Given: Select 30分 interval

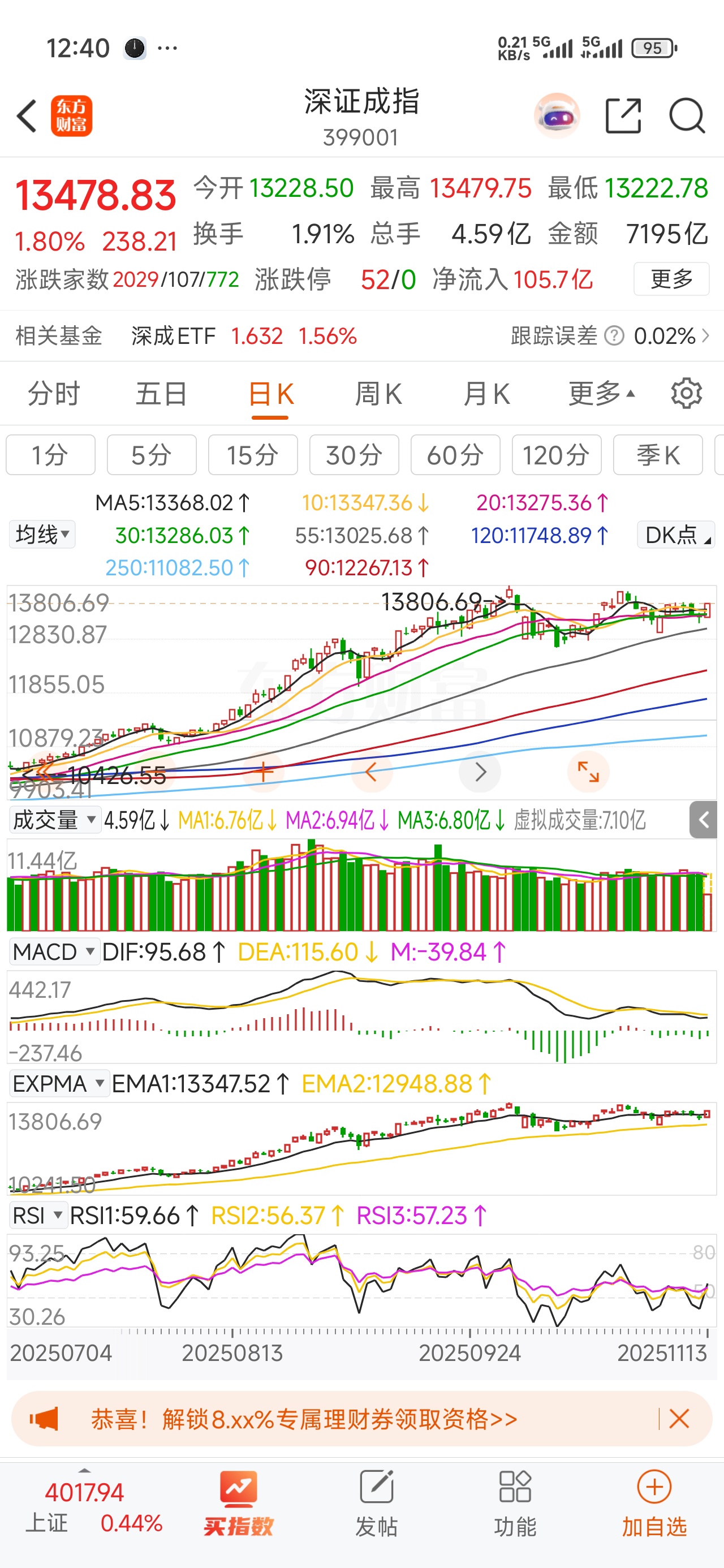Looking at the screenshot, I should pyautogui.click(x=355, y=455).
